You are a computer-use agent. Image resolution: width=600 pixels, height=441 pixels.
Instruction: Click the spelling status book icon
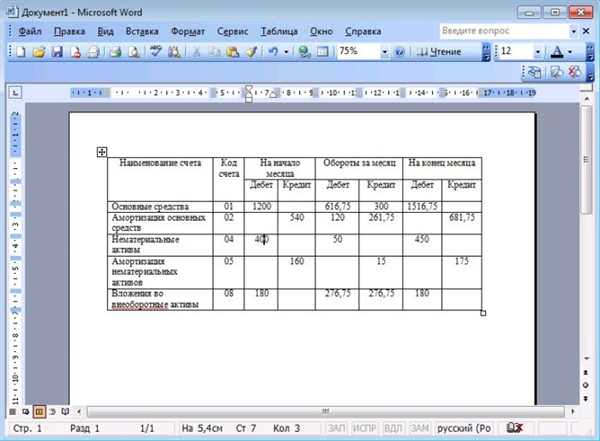[514, 428]
